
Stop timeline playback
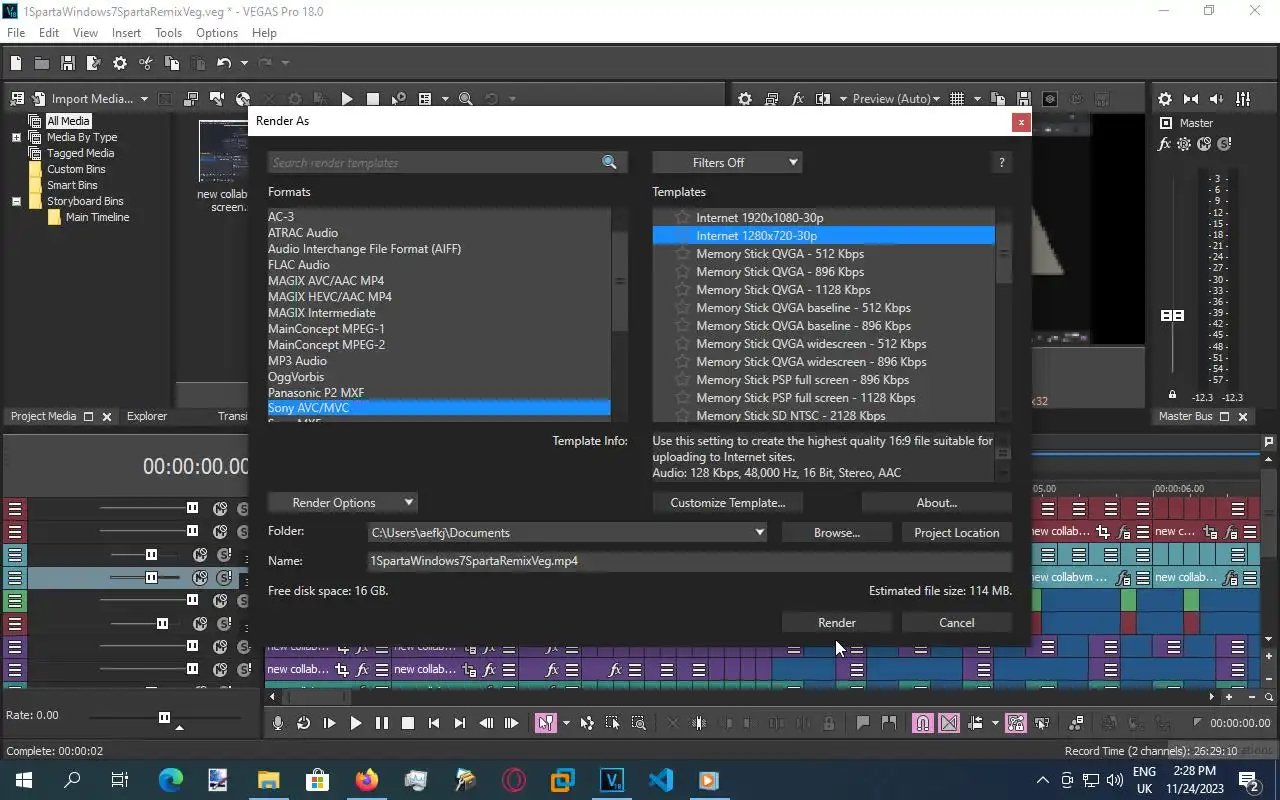[408, 723]
